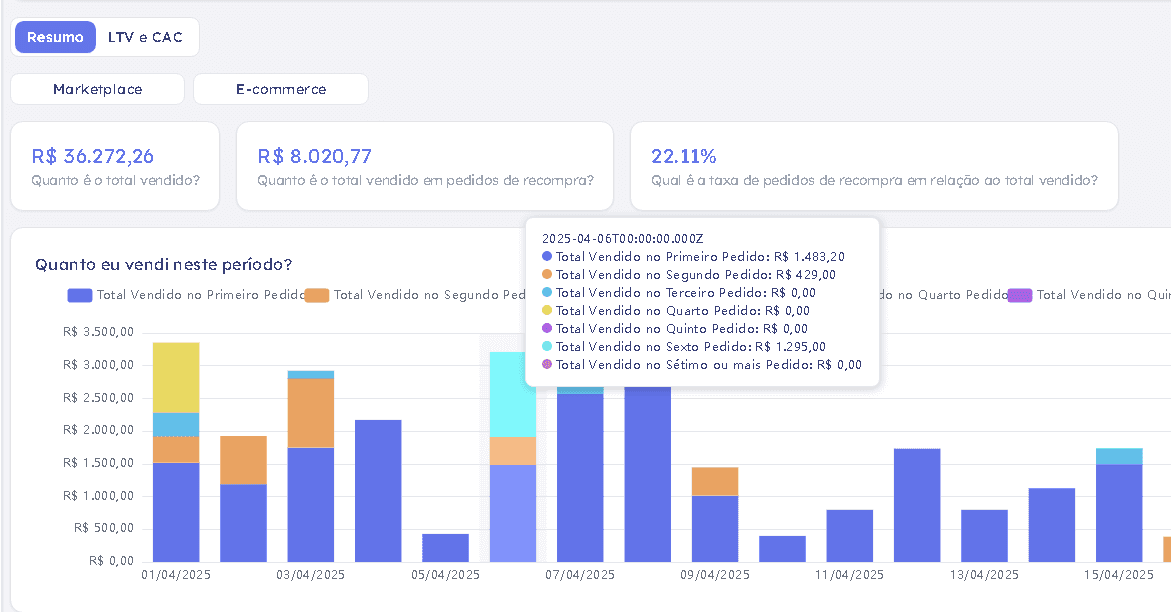Click the small bar for 05/04/2025

(445, 548)
